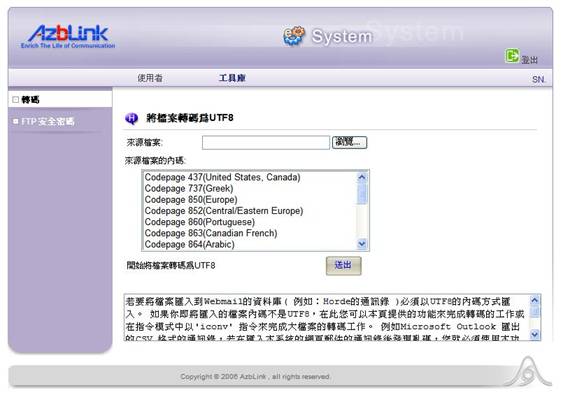Open the 工具庫 menu tab

point(232,78)
